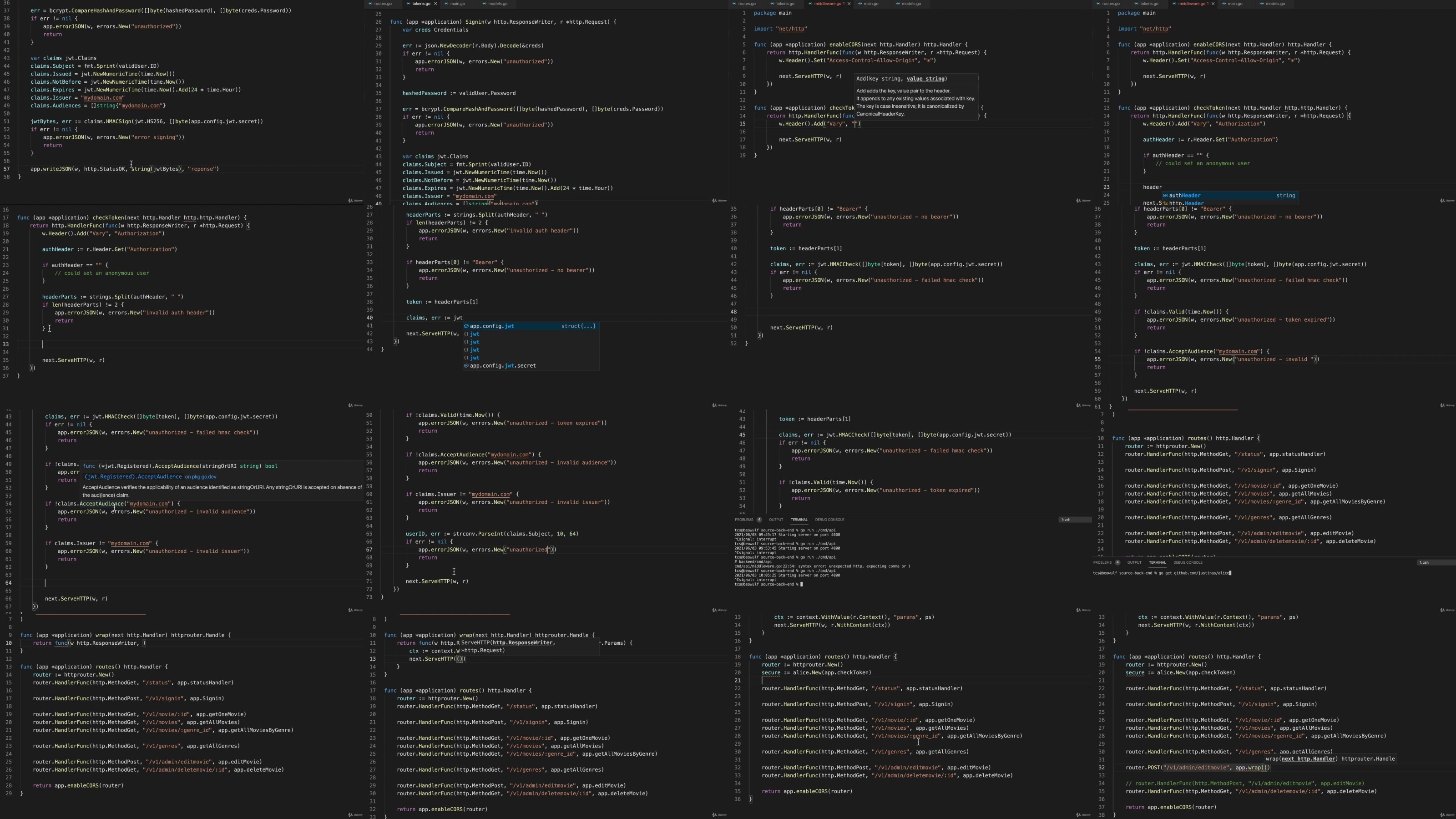This screenshot has width=1456, height=819.
Task: Open the AcceptAudience on pkg.go.dev link in the hover tooltip
Action: click(x=150, y=476)
